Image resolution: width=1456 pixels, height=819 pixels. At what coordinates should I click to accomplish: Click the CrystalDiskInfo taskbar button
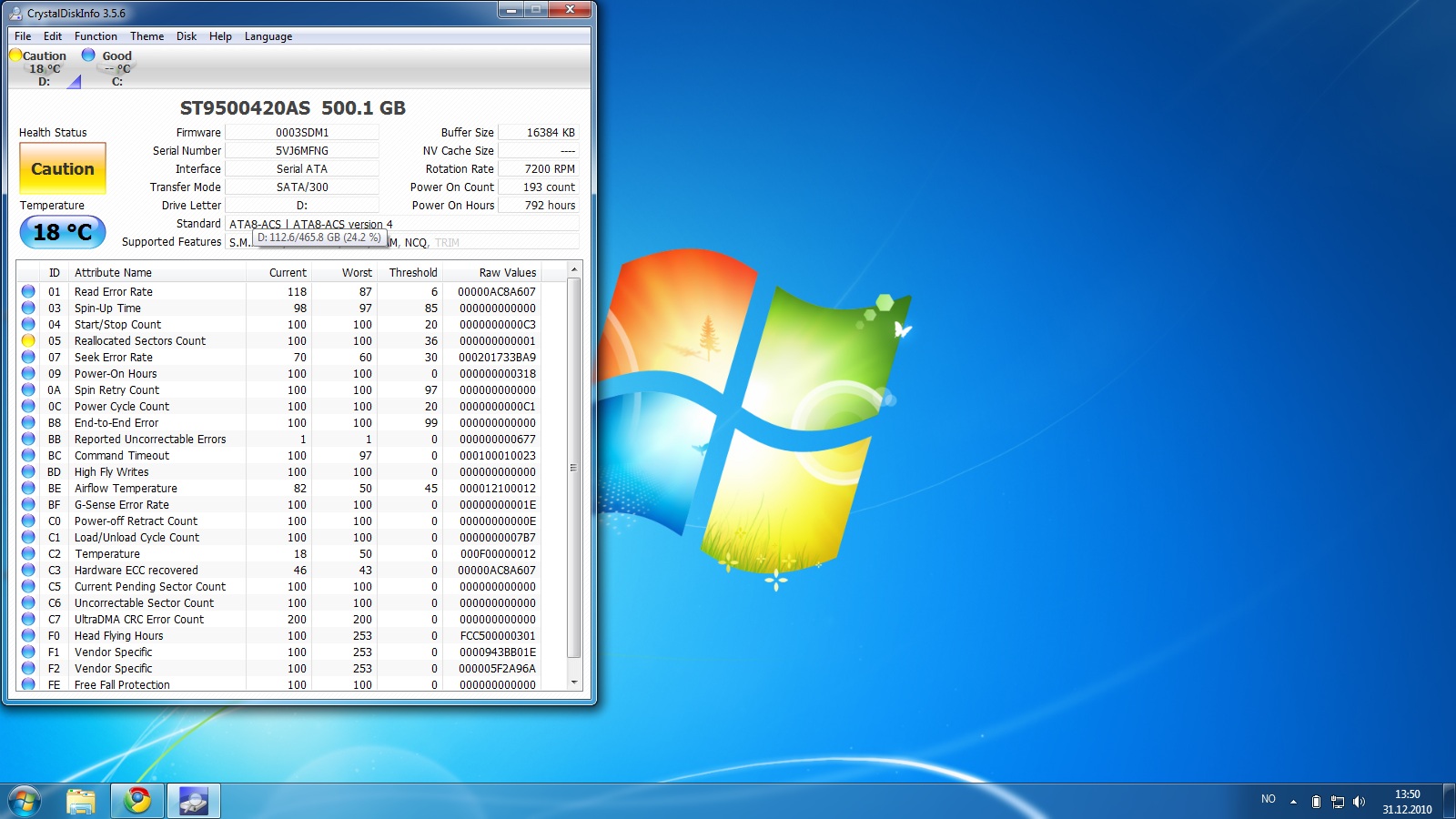point(194,801)
